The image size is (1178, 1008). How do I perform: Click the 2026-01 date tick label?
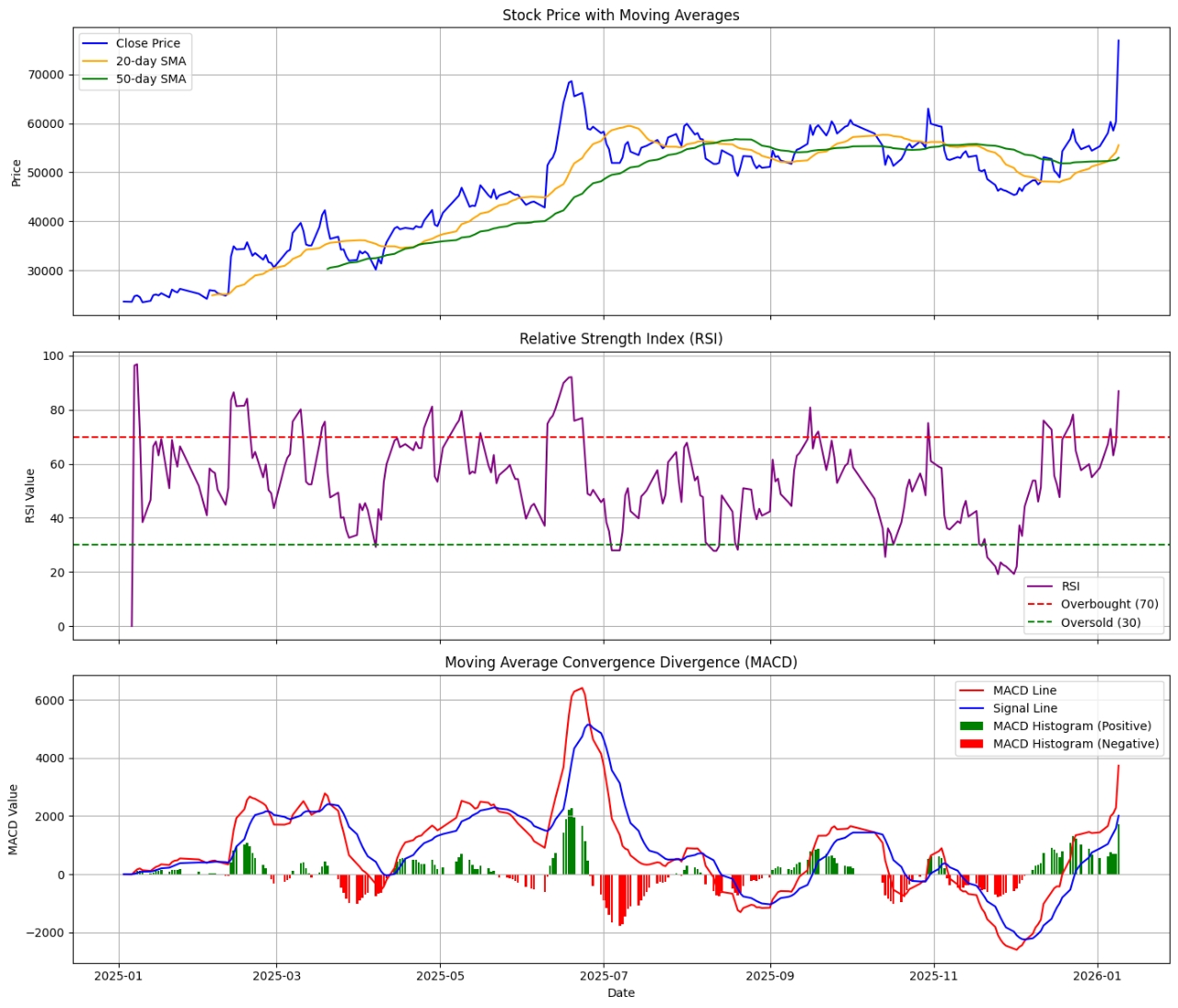1098,976
